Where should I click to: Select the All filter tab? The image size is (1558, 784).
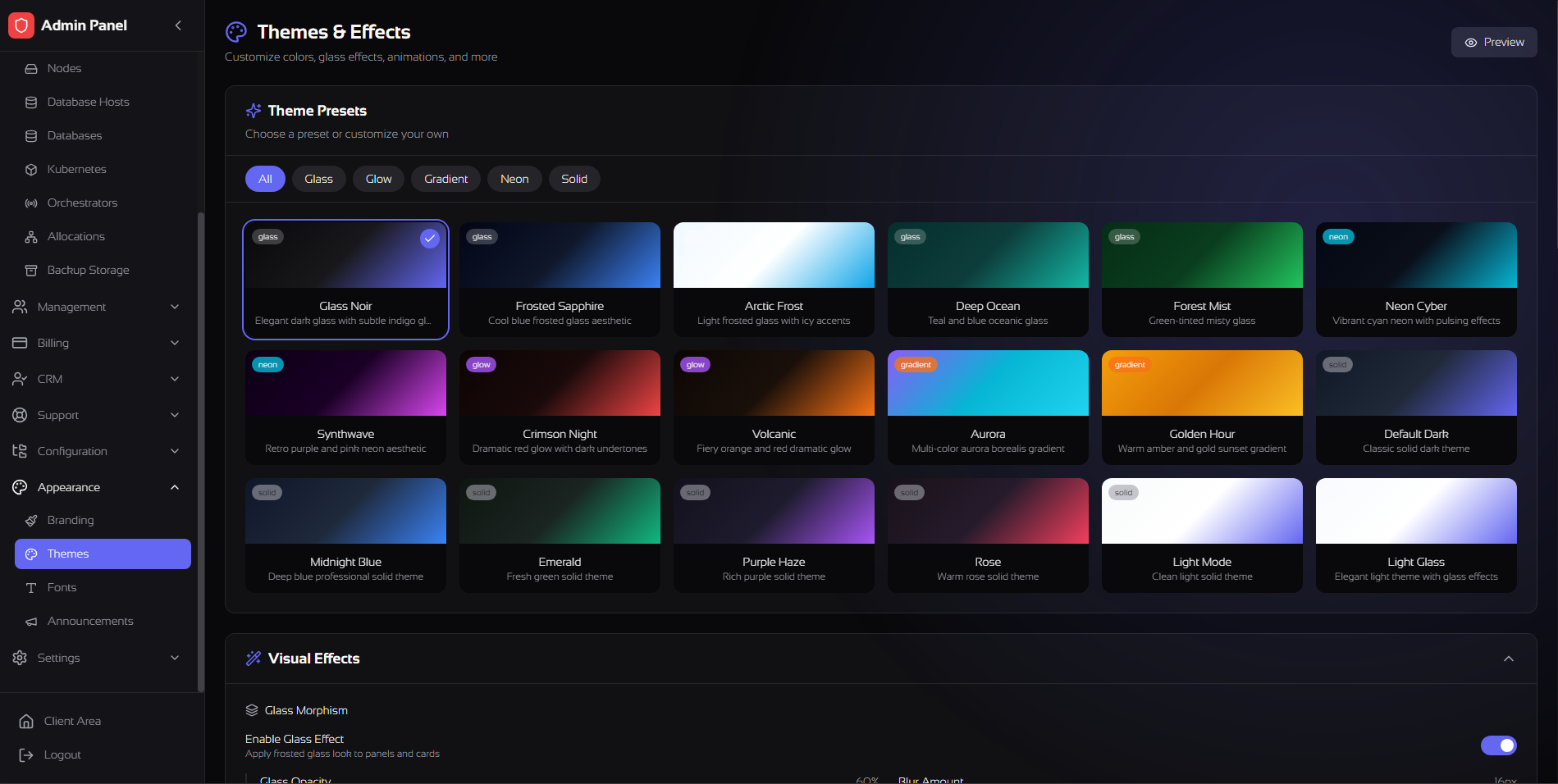pyautogui.click(x=265, y=179)
